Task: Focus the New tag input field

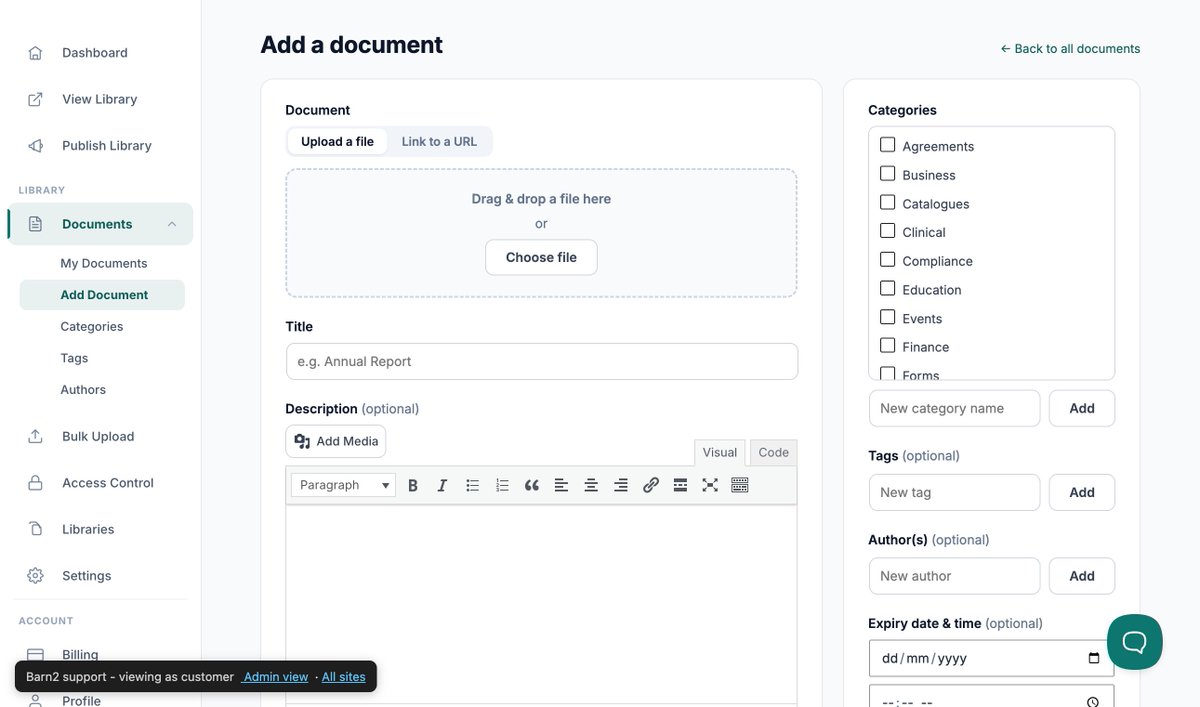Action: pyautogui.click(x=954, y=492)
